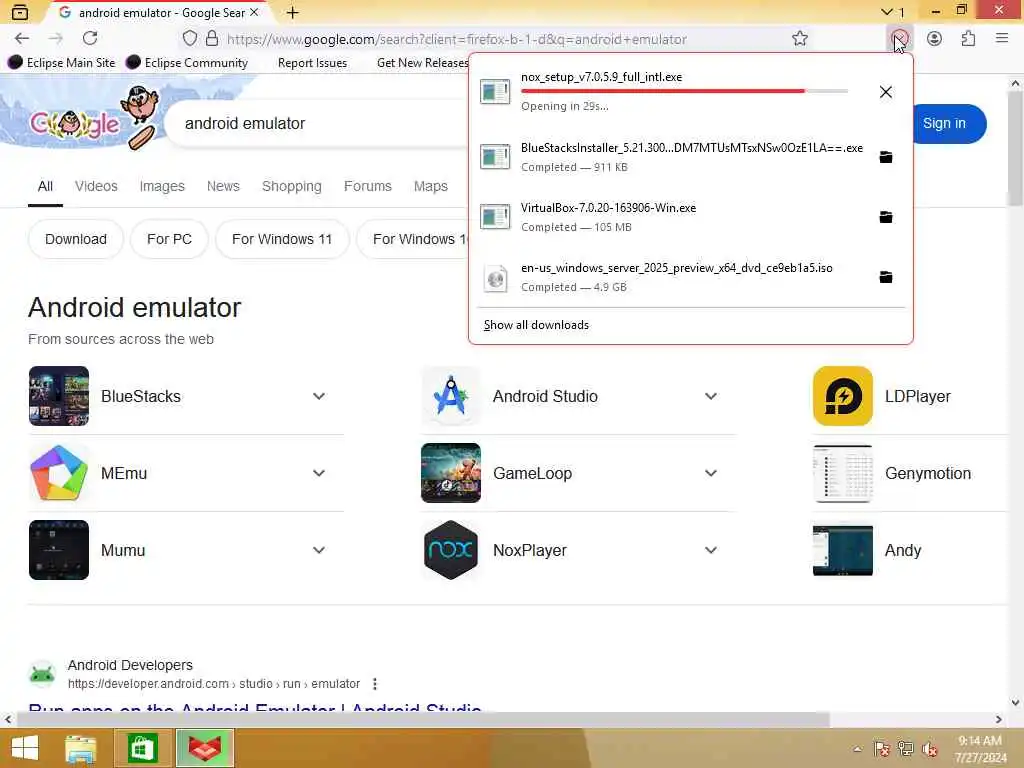This screenshot has height=768, width=1024.
Task: Click the Genymotion entry
Action: [x=910, y=473]
